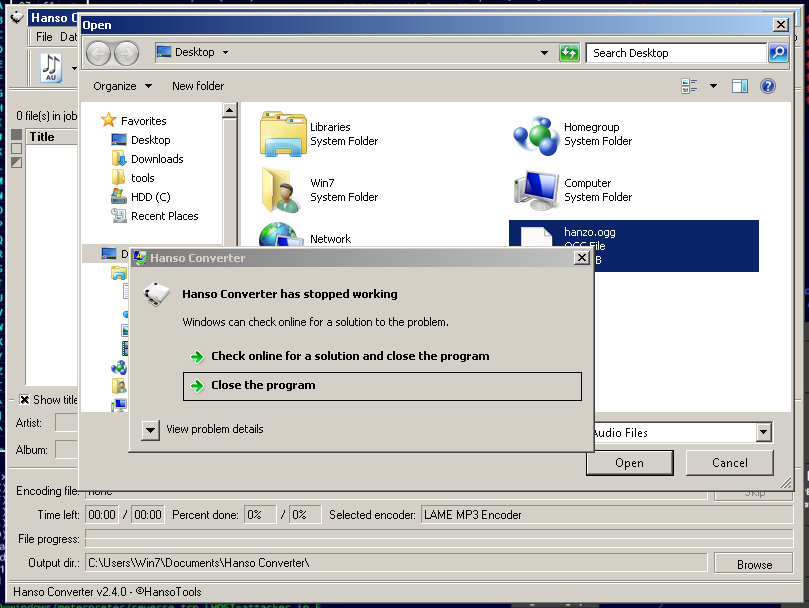Select the Homegroup icon in the file list

[x=536, y=135]
